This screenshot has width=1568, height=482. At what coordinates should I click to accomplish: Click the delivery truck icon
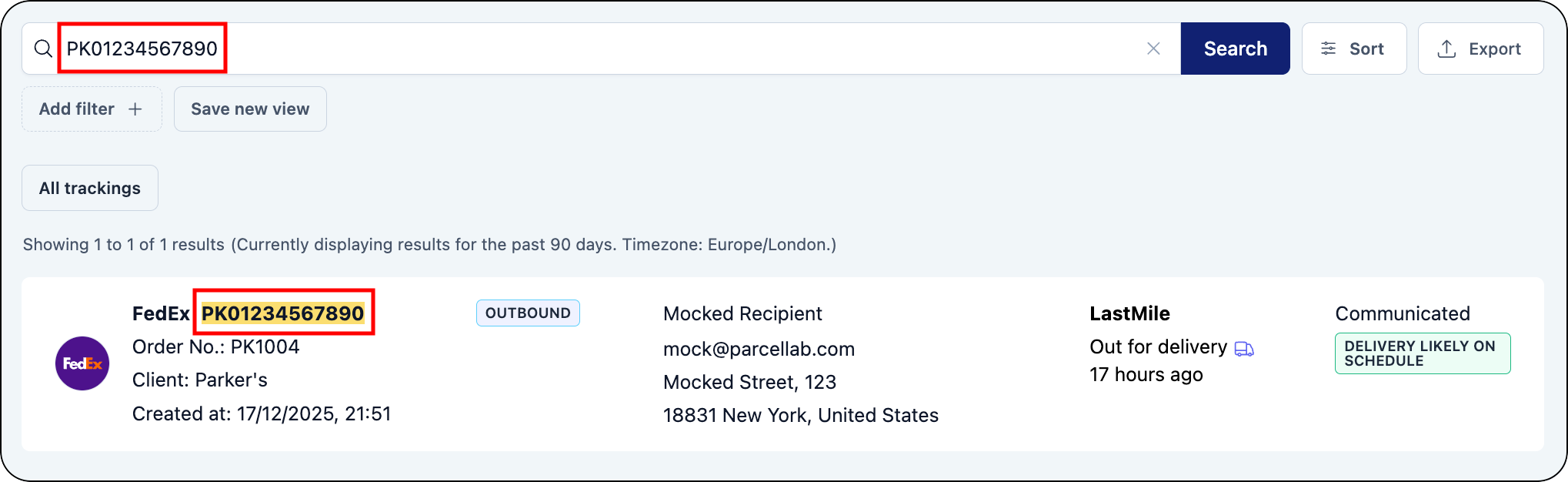[1244, 349]
